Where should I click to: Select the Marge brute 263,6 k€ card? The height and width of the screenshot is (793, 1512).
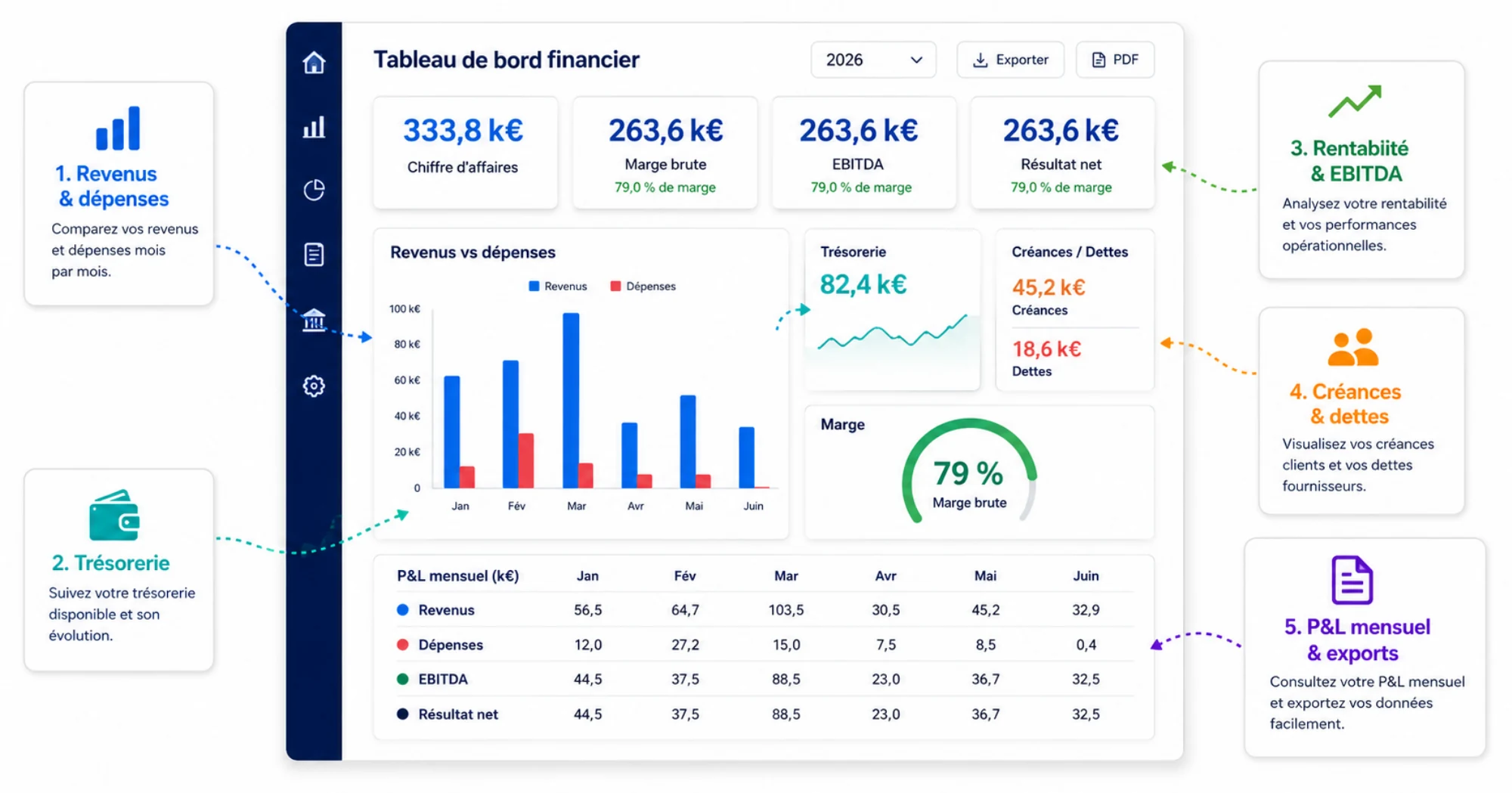click(665, 152)
